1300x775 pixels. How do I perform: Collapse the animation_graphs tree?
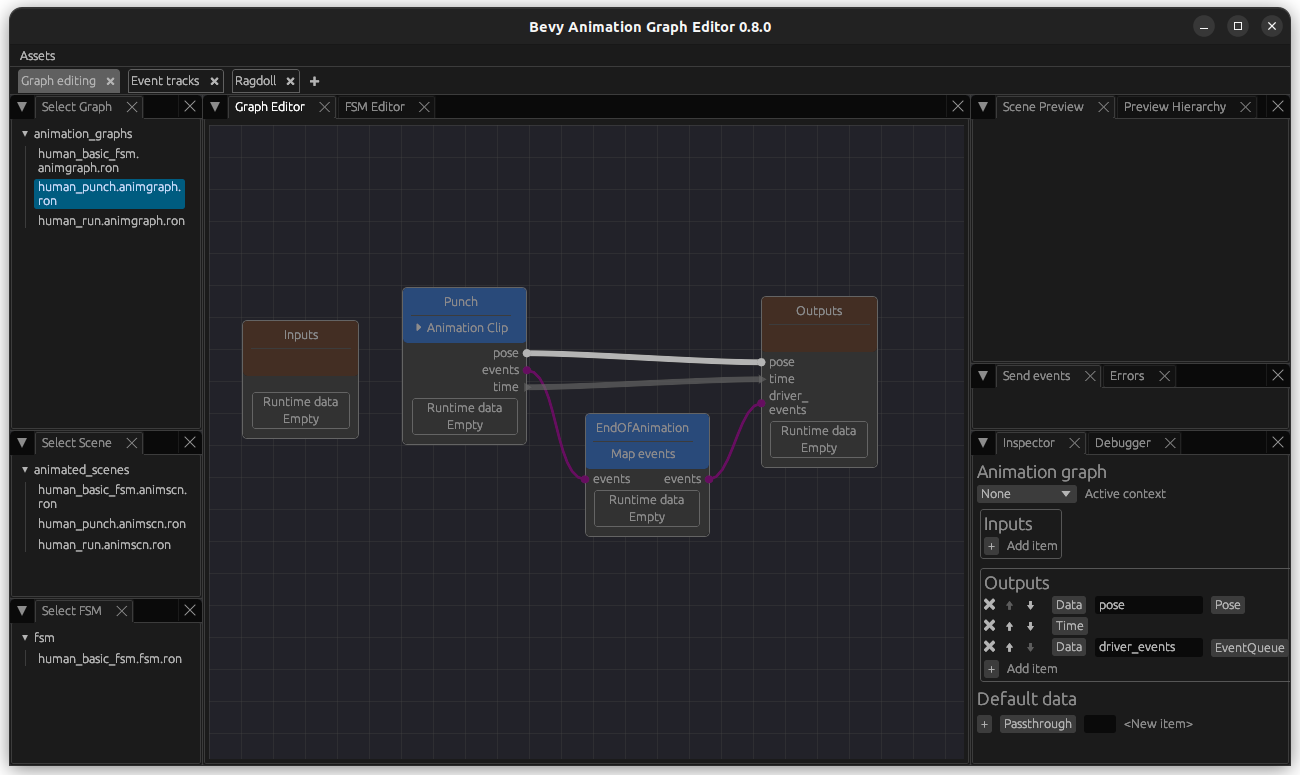(22, 133)
